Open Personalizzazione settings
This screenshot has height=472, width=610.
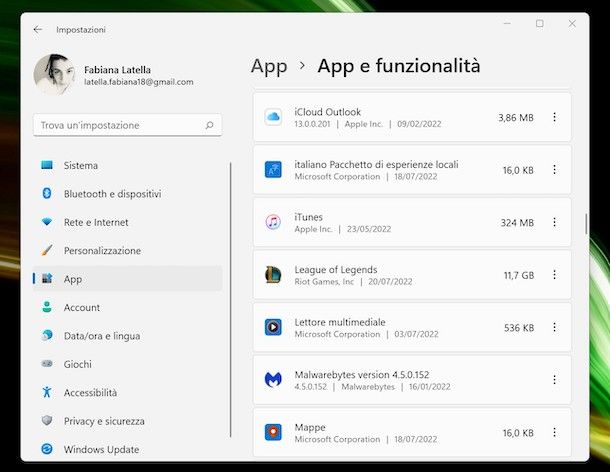[x=128, y=251]
